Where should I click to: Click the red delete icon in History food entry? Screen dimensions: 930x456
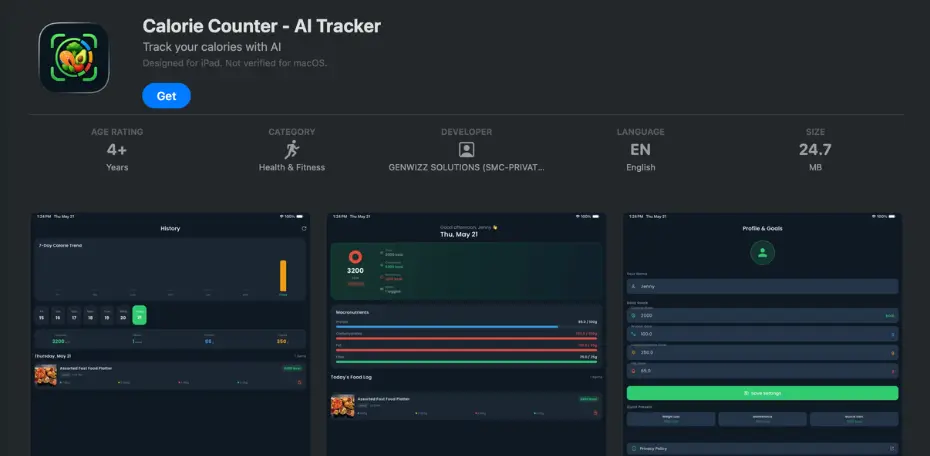pos(300,382)
